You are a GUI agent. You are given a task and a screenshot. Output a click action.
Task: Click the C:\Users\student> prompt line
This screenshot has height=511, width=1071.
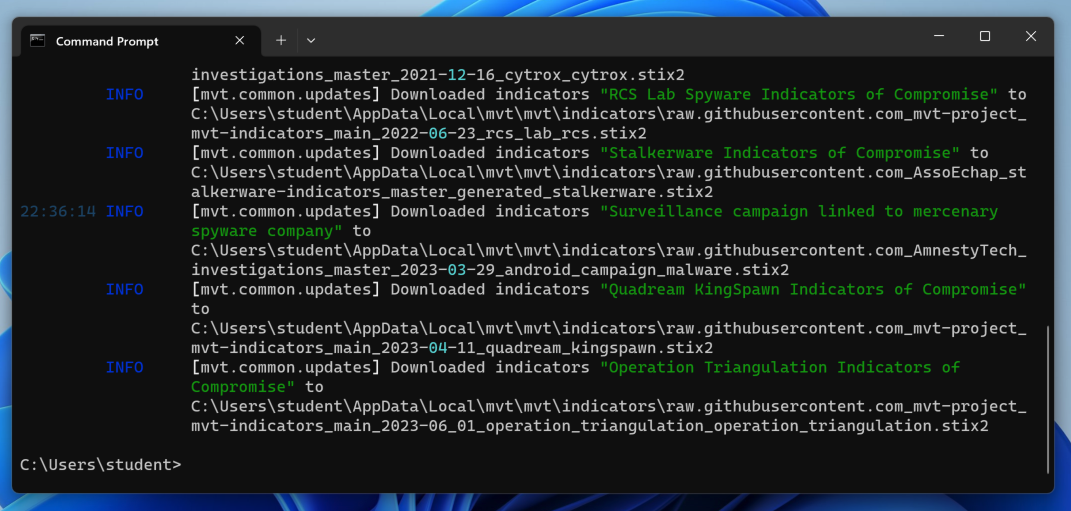101,465
